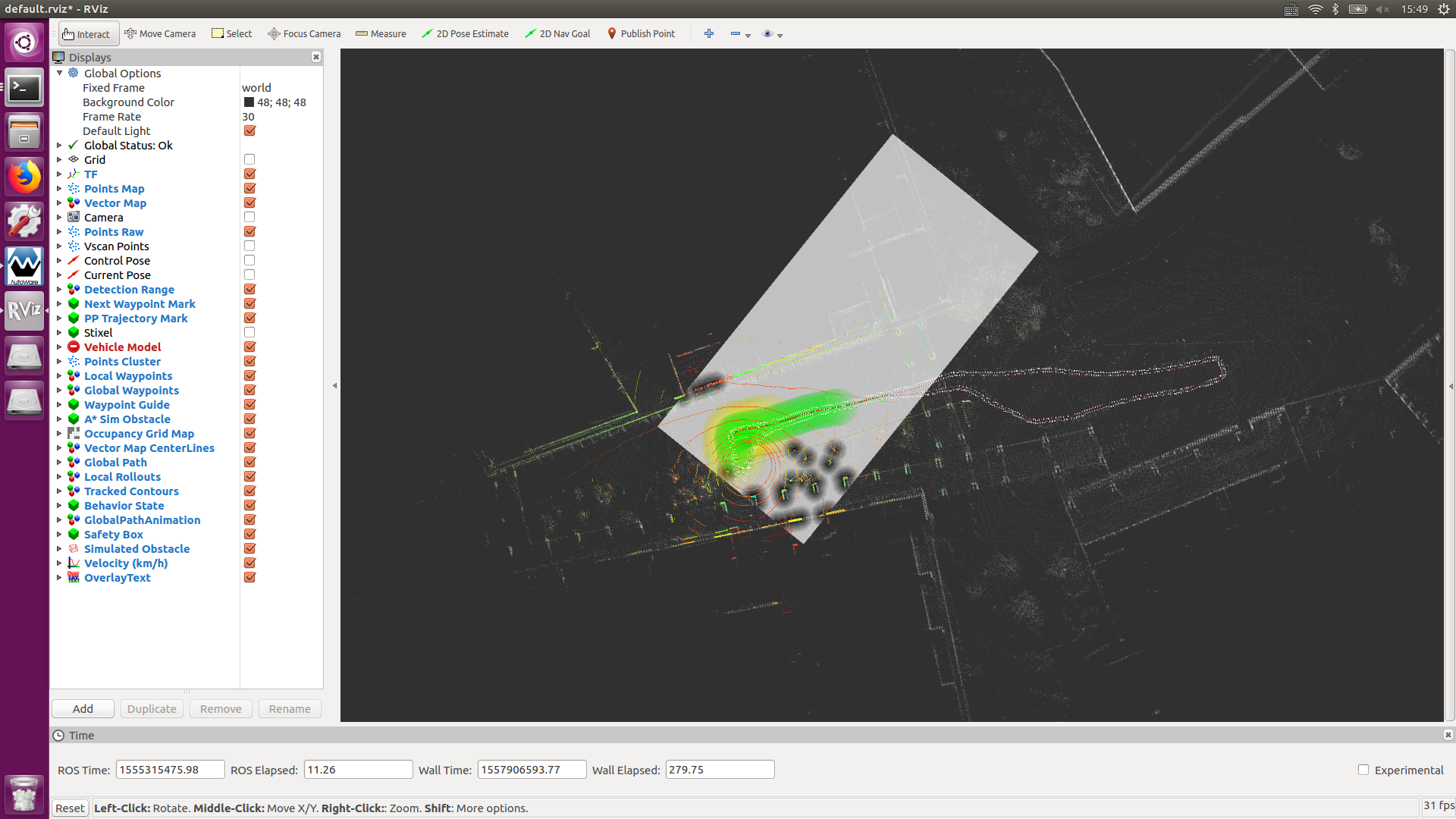Activate the Measure tool
The image size is (1456, 819).
click(x=381, y=33)
